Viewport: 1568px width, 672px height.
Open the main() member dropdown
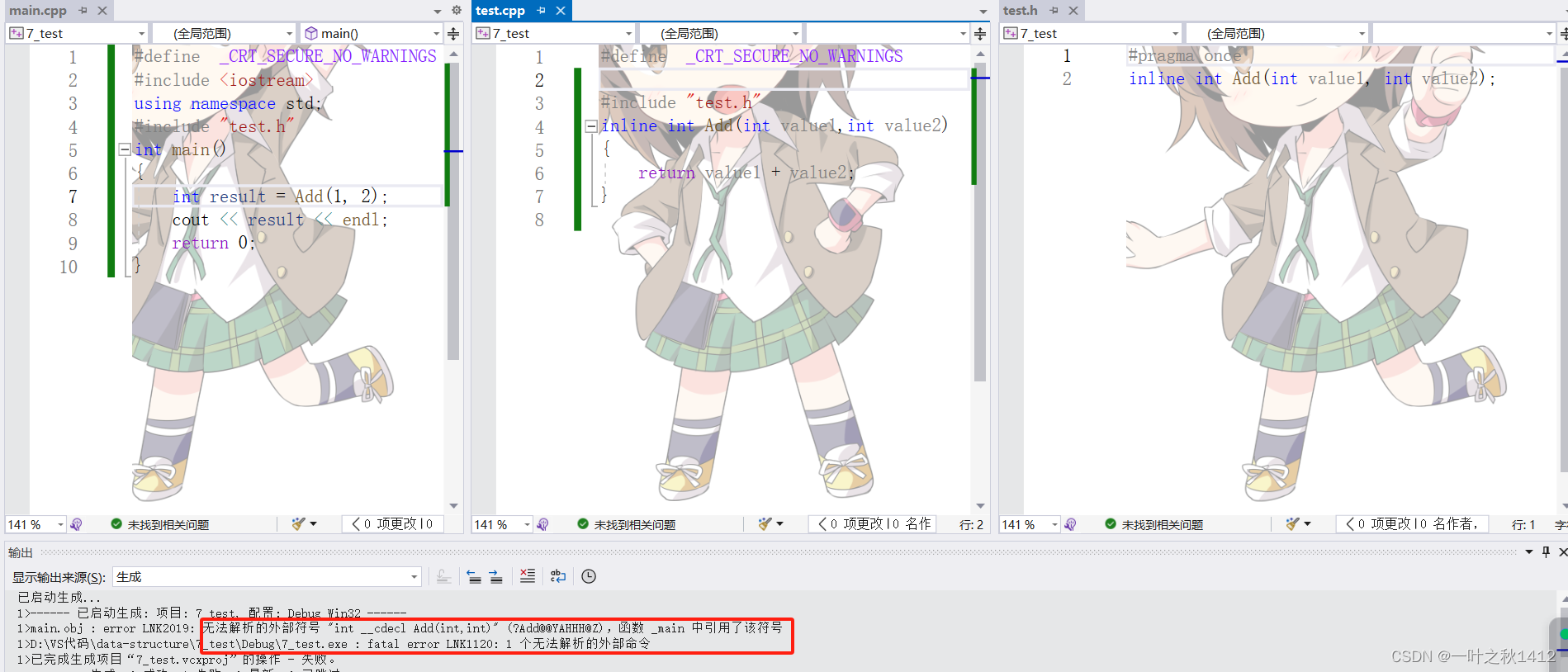tap(372, 33)
